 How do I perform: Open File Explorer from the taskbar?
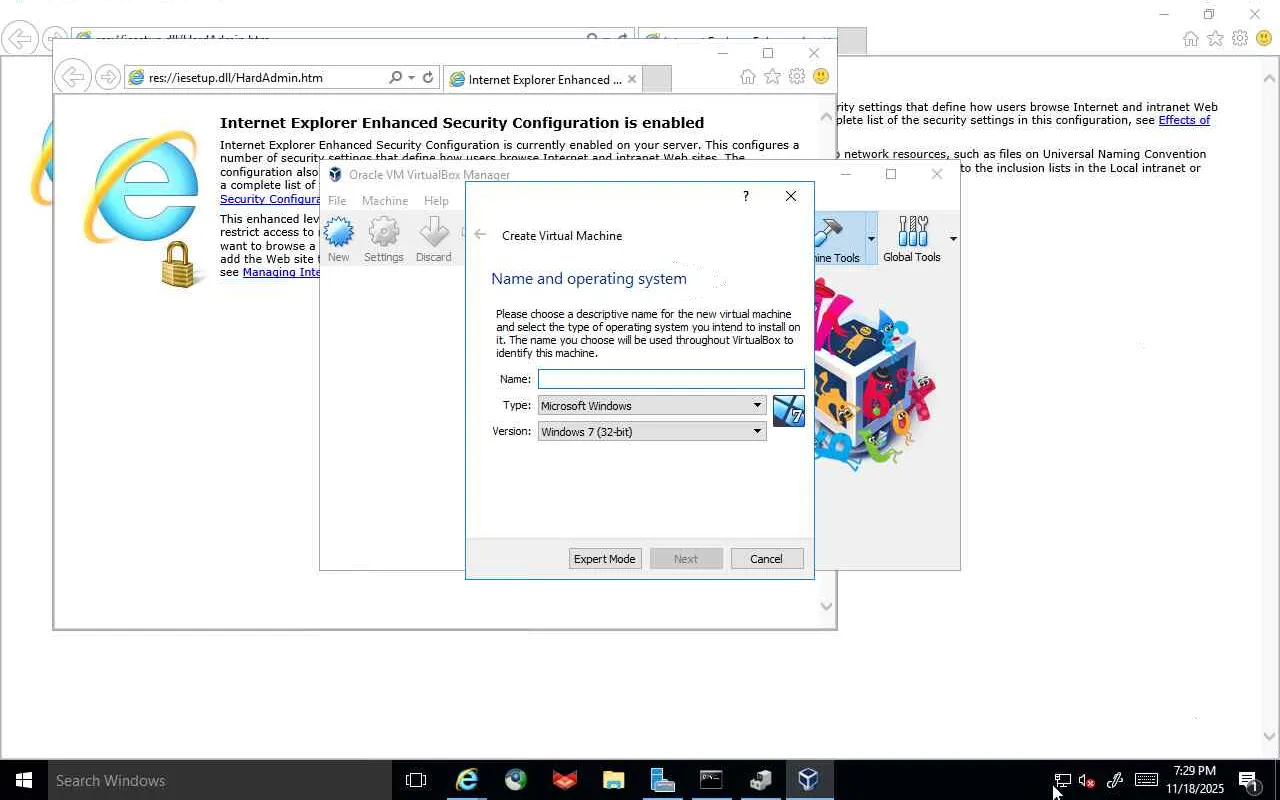pyautogui.click(x=613, y=780)
